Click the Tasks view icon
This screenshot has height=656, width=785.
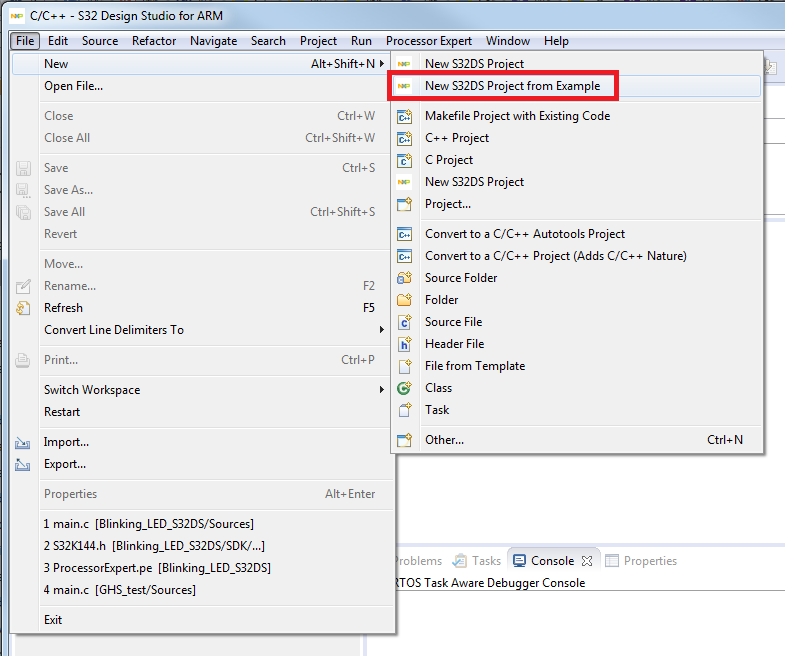[x=459, y=561]
